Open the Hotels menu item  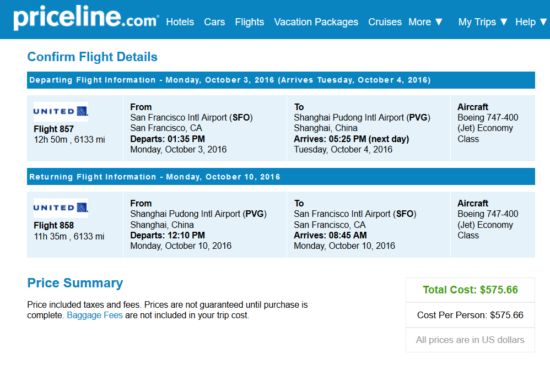pos(180,22)
